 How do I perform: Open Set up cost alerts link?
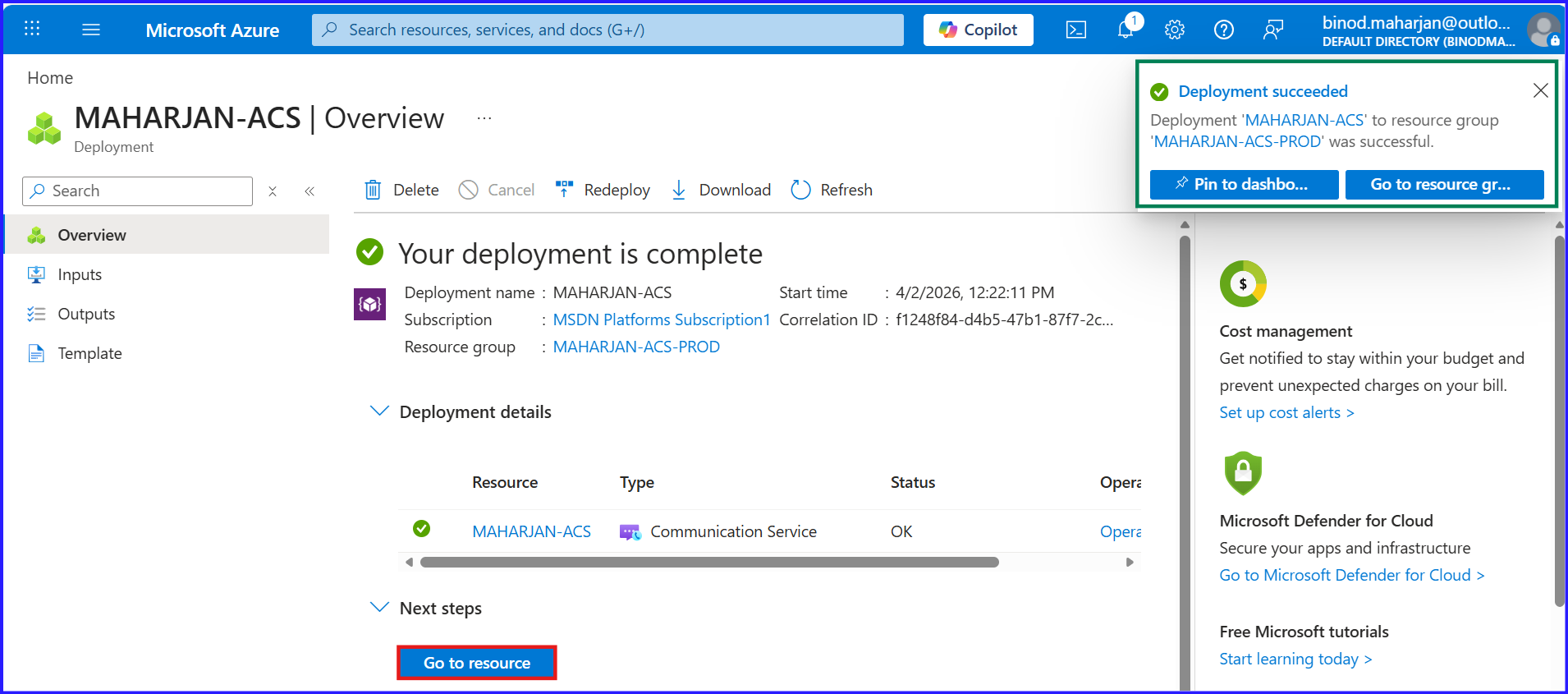point(1286,412)
